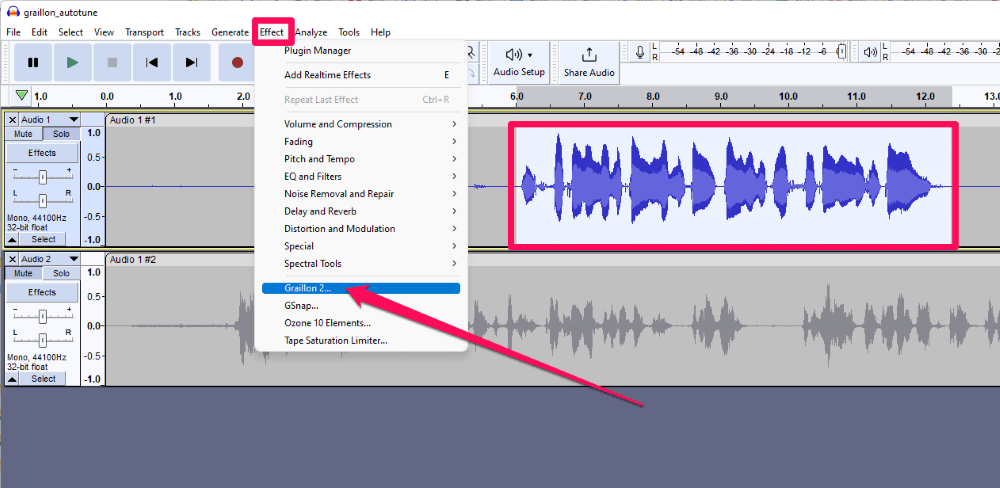Open the Select menu

point(71,32)
